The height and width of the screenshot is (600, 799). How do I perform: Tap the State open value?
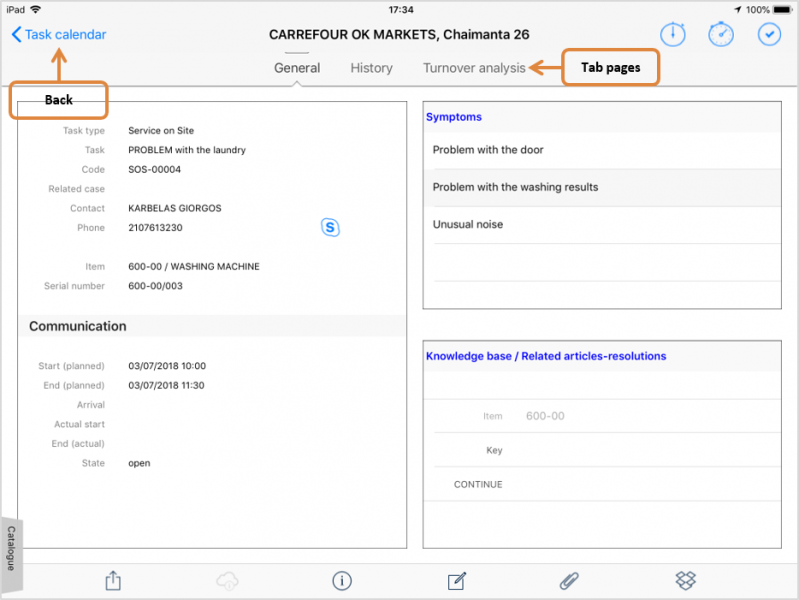[139, 463]
